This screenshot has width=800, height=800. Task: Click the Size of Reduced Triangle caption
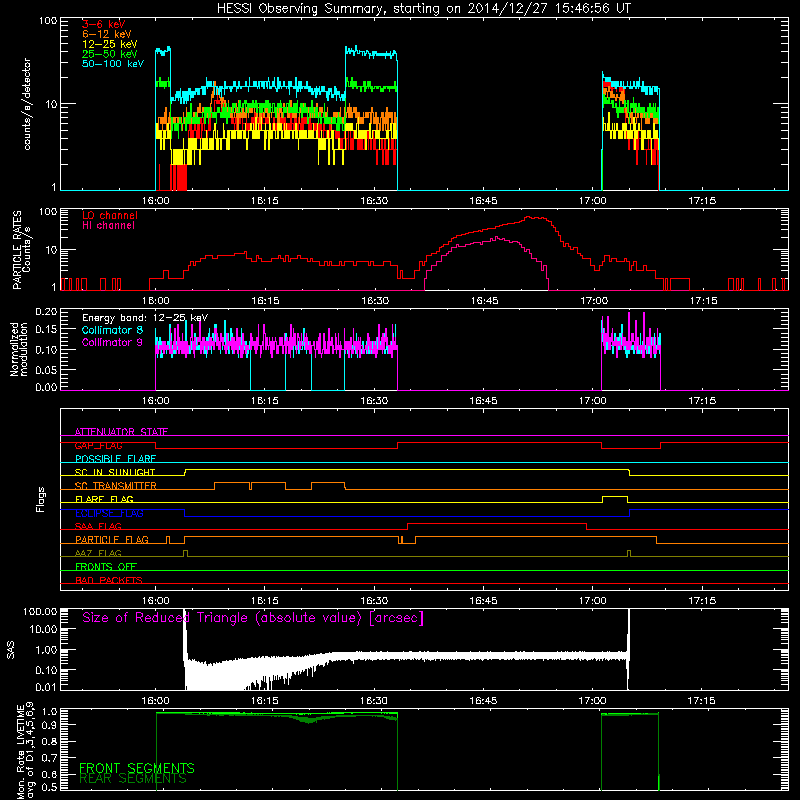[x=253, y=618]
